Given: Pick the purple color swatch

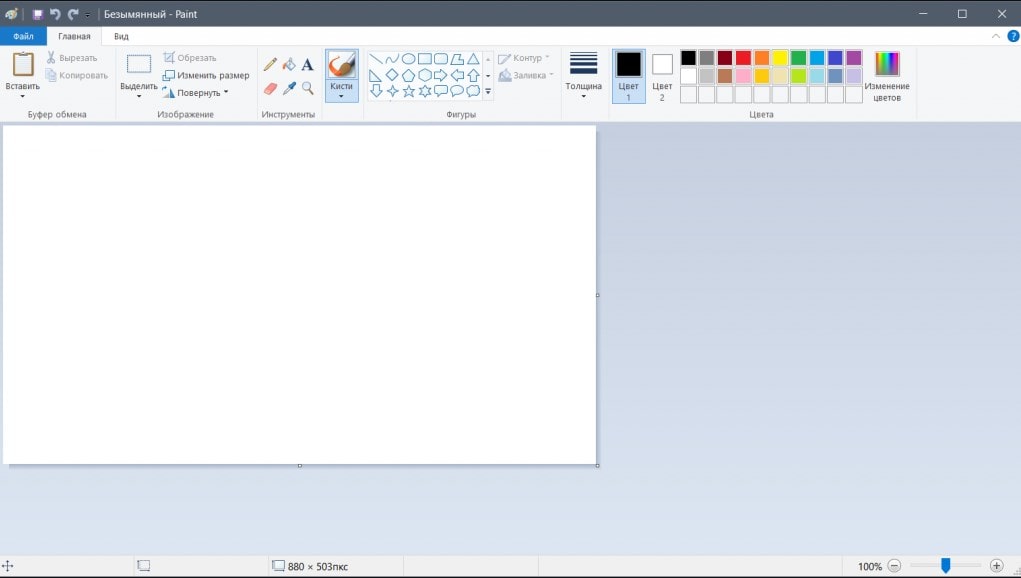Looking at the screenshot, I should coord(854,58).
